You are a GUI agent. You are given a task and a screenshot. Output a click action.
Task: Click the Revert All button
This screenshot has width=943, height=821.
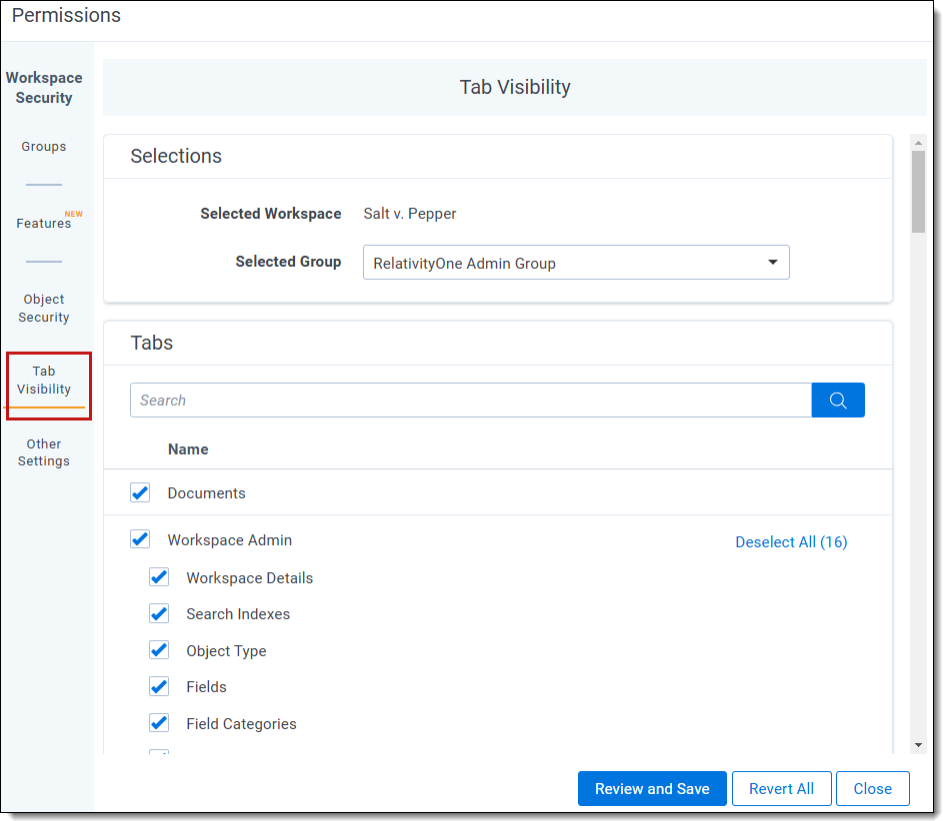click(781, 788)
